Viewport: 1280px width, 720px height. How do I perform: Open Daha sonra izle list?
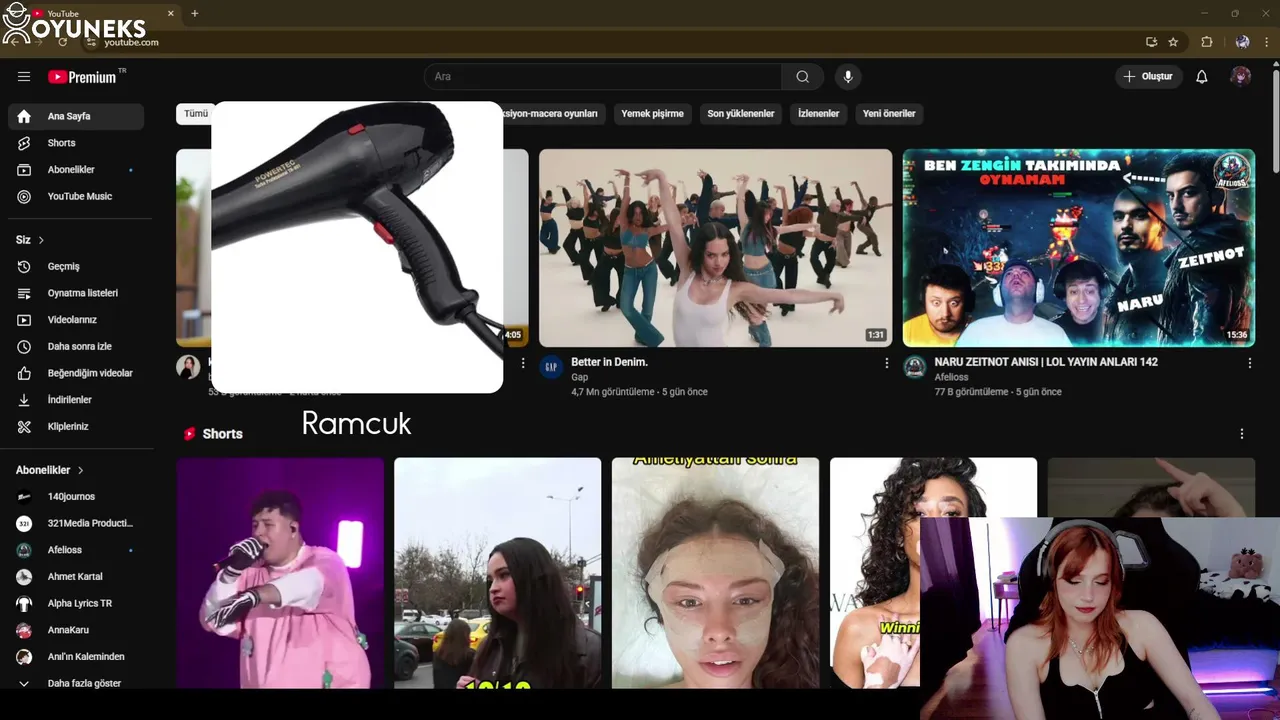(76, 347)
